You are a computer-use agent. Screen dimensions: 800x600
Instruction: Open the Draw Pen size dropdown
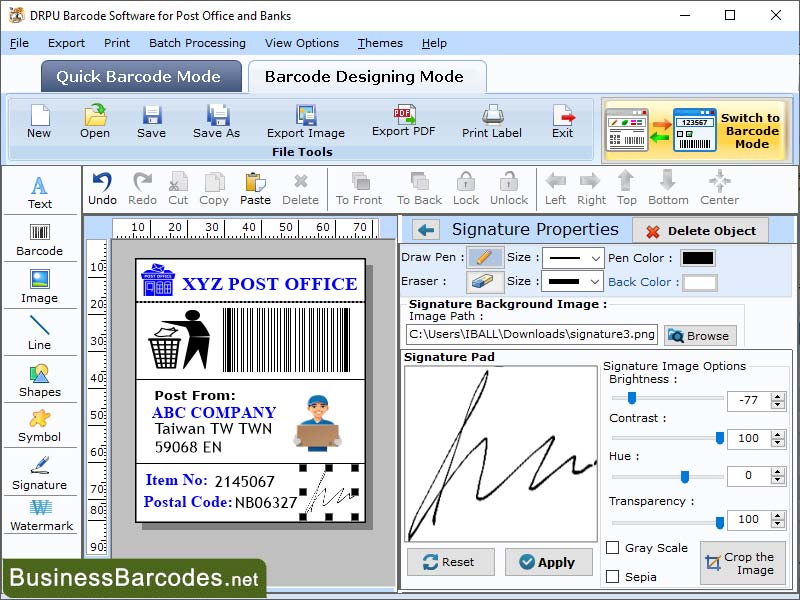click(571, 257)
